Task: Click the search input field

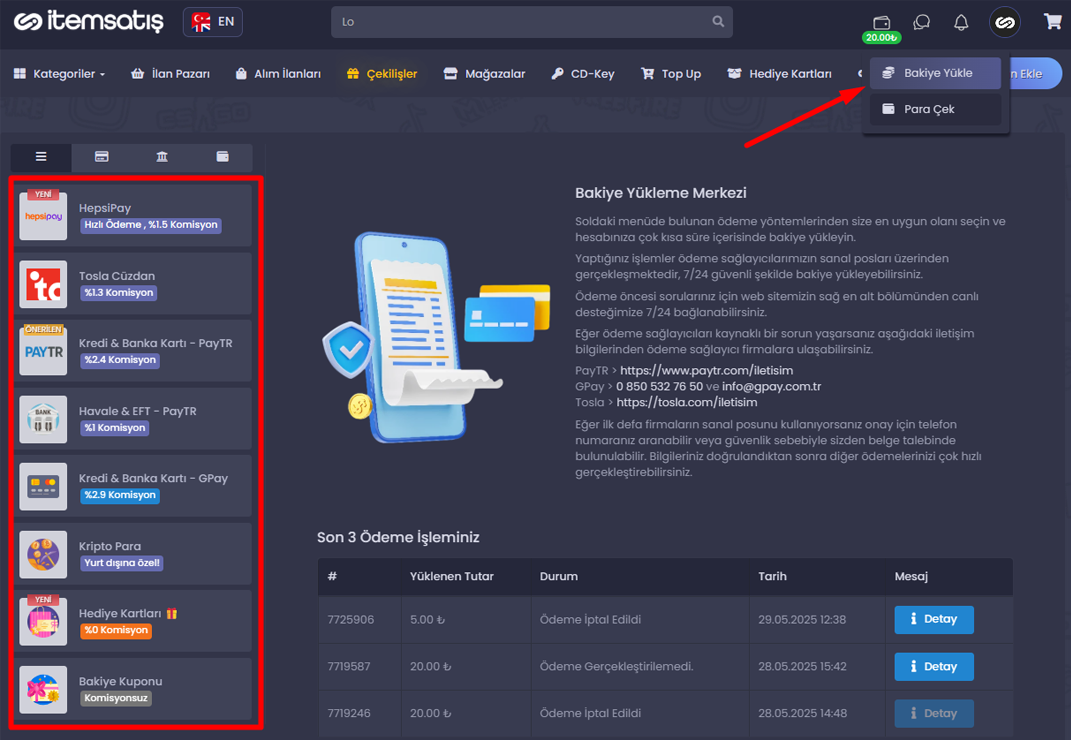Action: pyautogui.click(x=531, y=22)
